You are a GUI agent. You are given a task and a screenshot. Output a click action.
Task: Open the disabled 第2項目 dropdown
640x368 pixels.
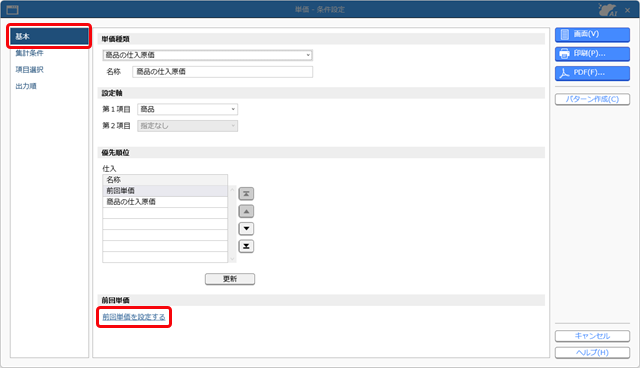click(x=187, y=126)
